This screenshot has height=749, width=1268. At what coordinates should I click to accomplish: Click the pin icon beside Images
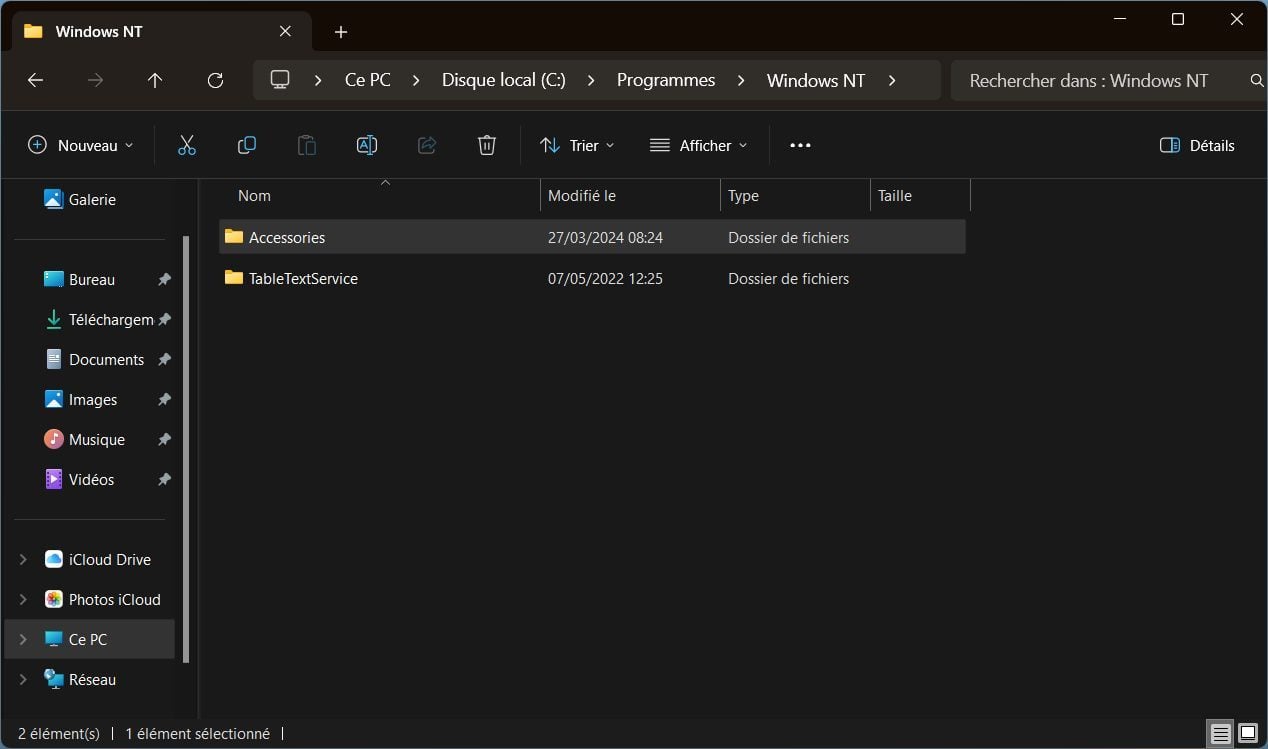[164, 400]
